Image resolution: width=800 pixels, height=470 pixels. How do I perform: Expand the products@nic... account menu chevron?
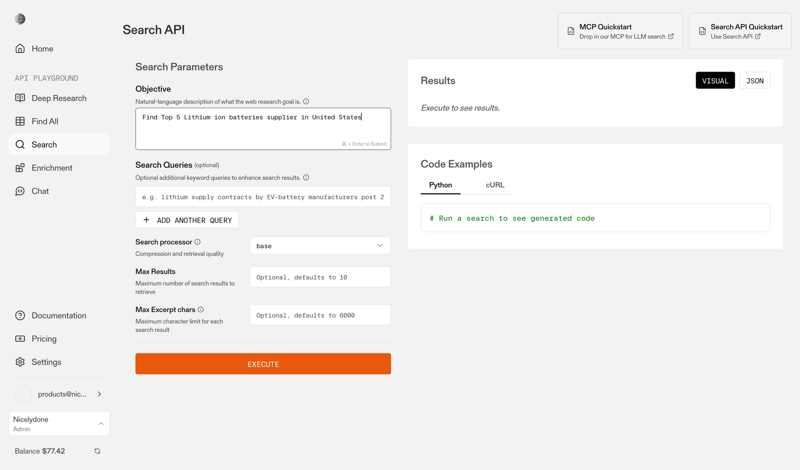pos(99,394)
